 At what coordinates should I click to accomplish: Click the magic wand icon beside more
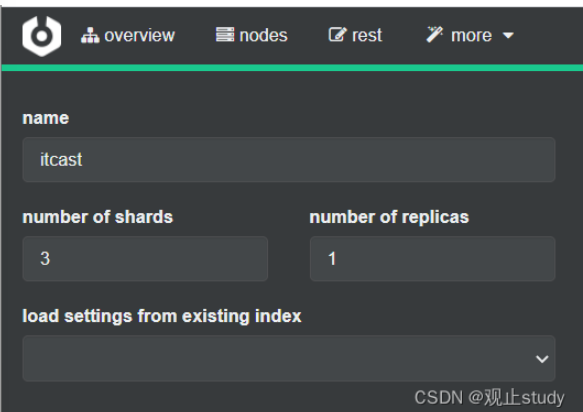(435, 35)
